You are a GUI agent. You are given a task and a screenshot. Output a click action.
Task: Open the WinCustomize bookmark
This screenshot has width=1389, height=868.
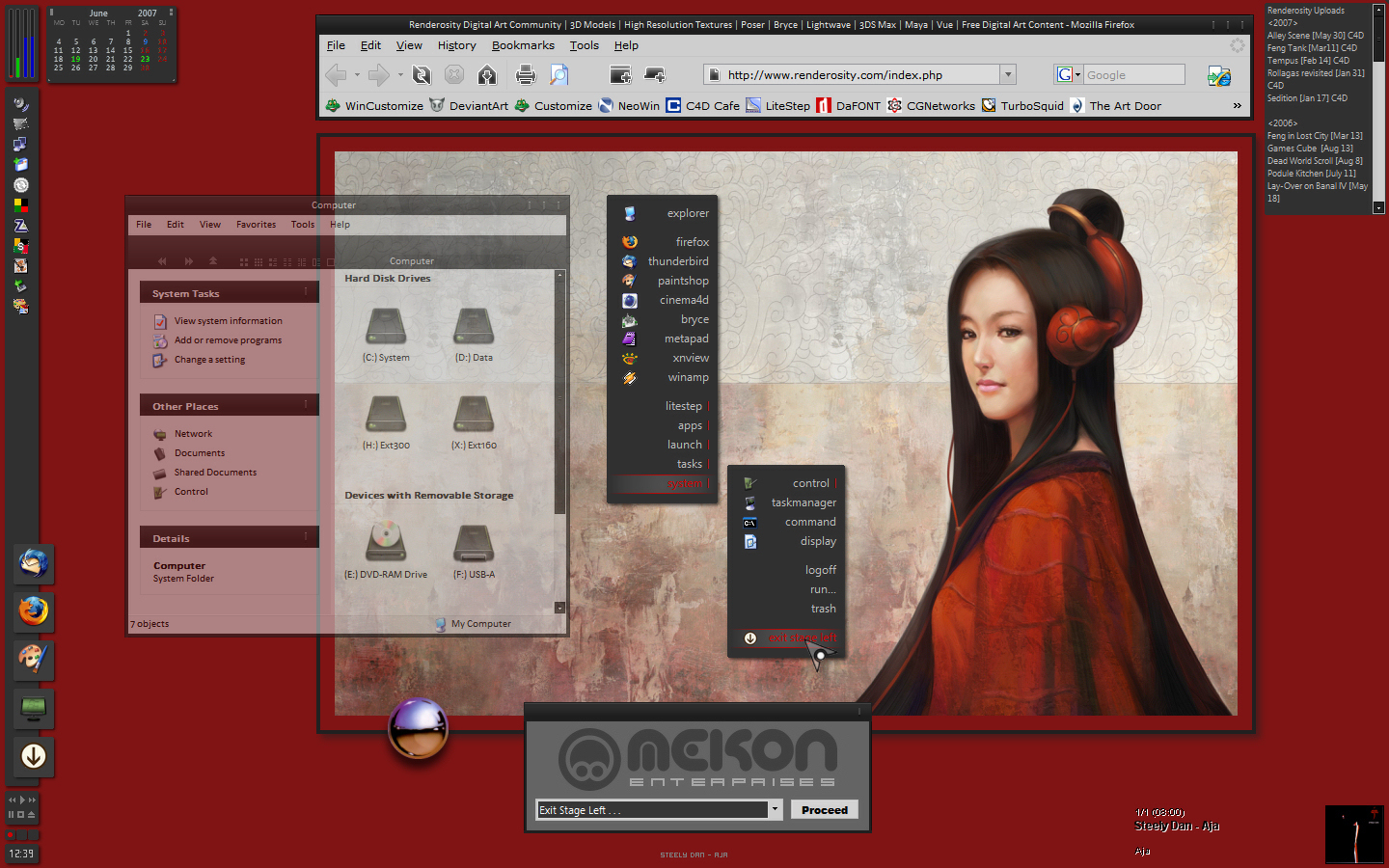click(x=374, y=105)
